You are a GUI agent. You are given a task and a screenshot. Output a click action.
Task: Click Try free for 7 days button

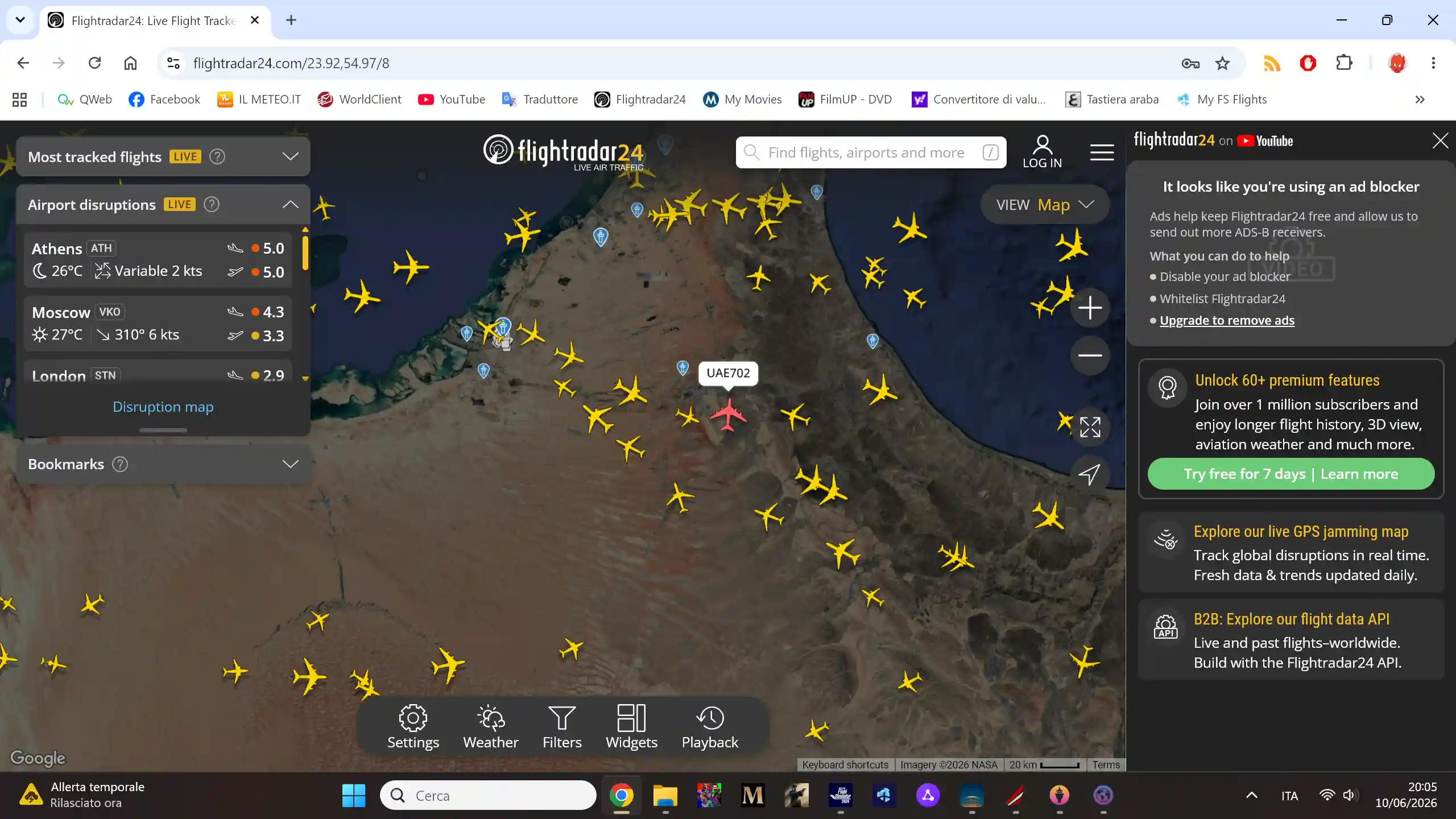tap(1290, 474)
